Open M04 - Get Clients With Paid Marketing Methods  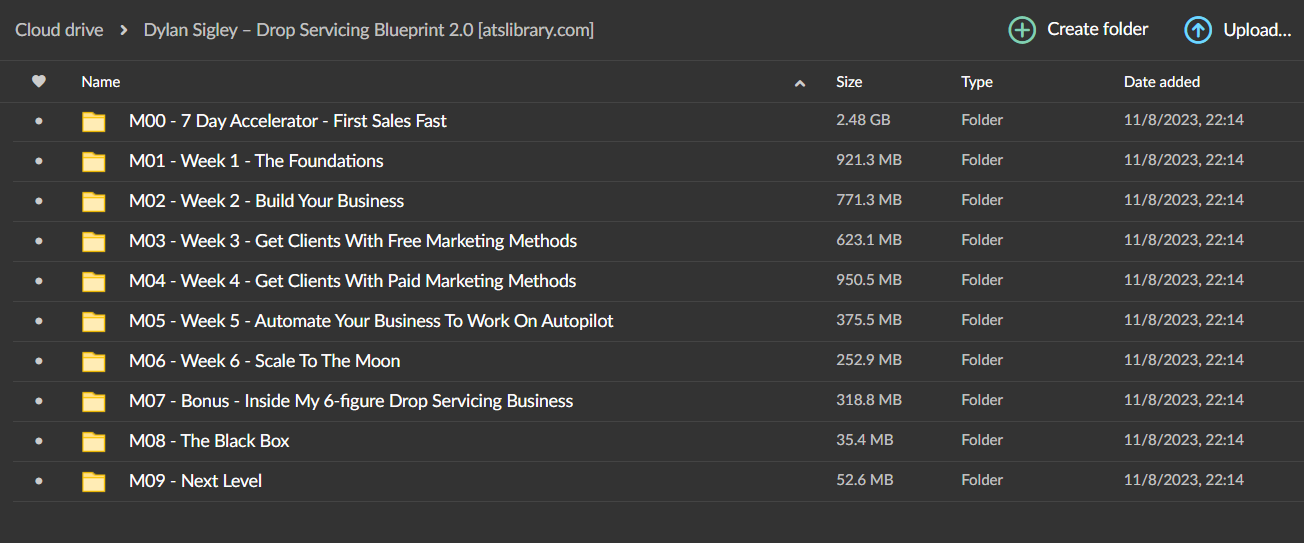click(353, 281)
